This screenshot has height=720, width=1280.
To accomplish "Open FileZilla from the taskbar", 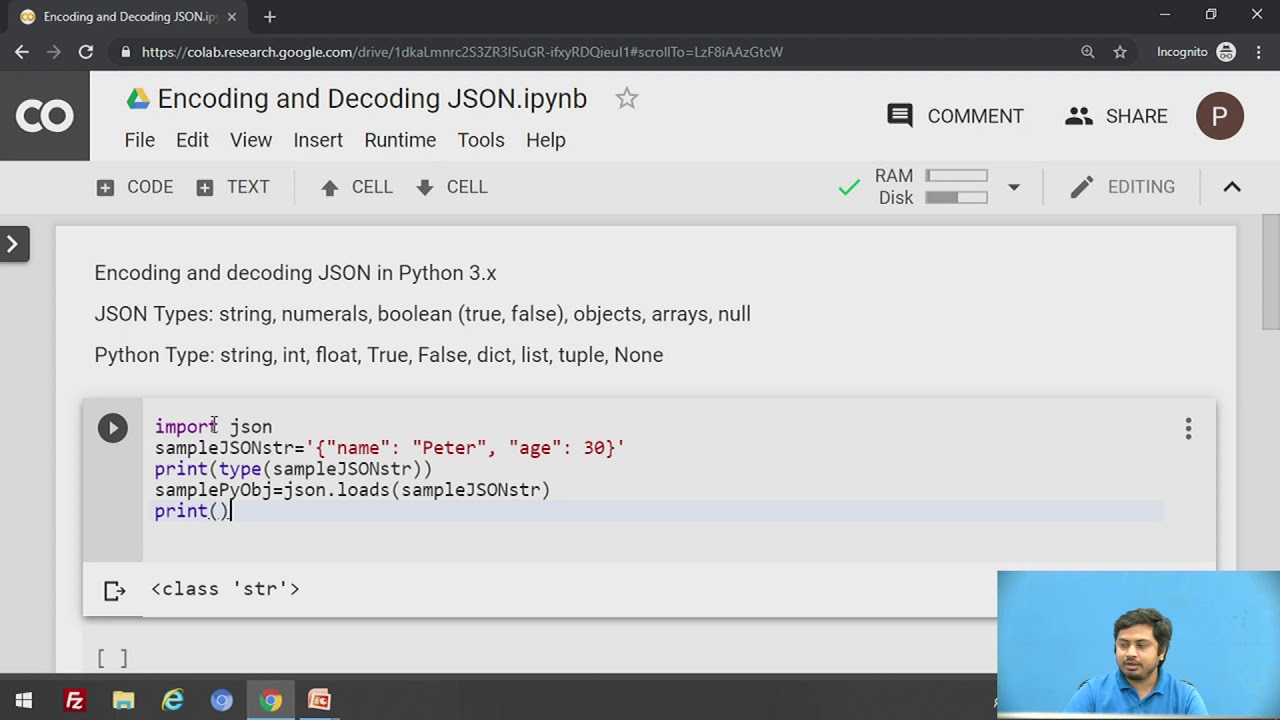I will click(74, 700).
